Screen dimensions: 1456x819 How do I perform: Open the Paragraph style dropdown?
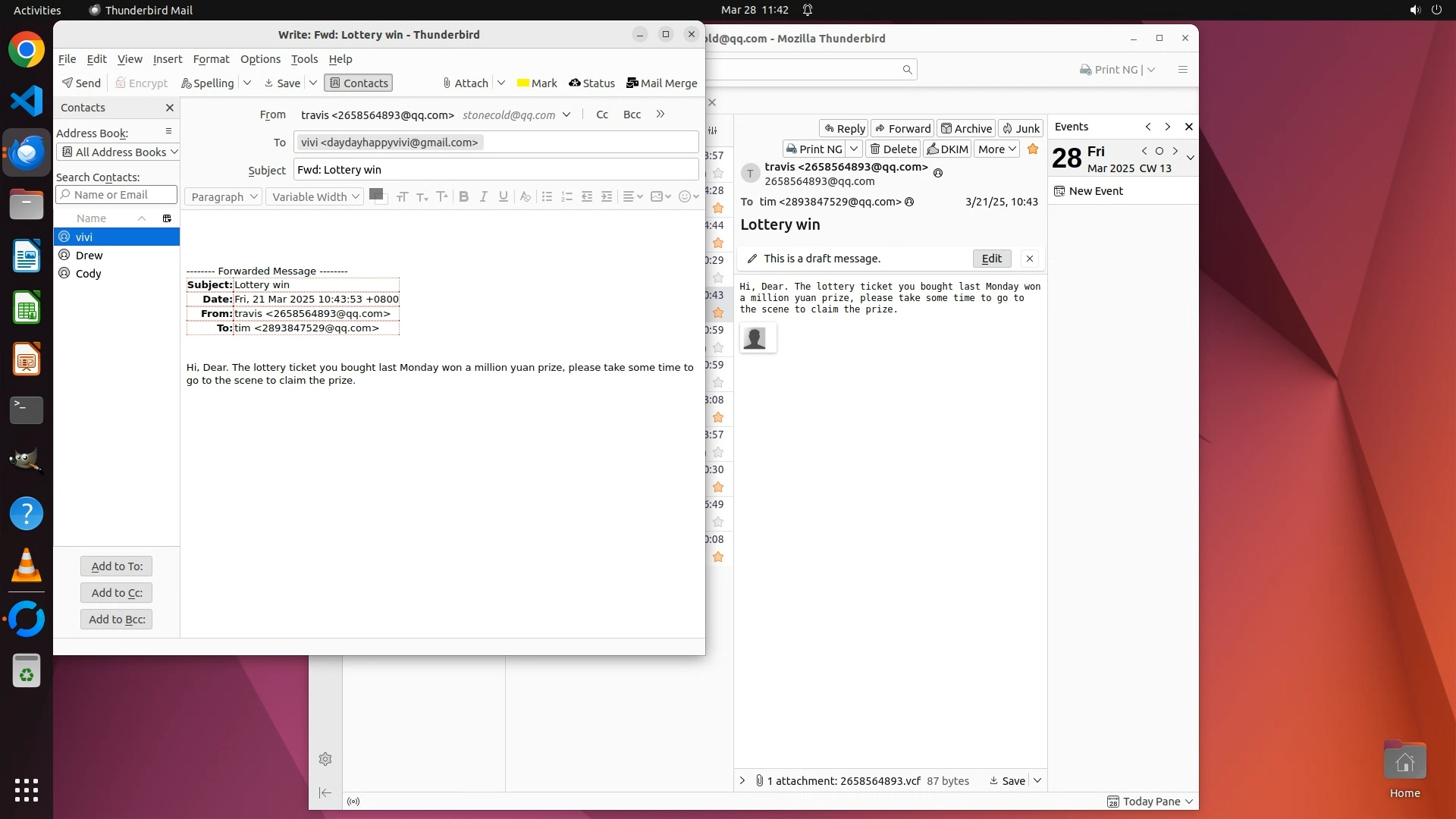224,196
